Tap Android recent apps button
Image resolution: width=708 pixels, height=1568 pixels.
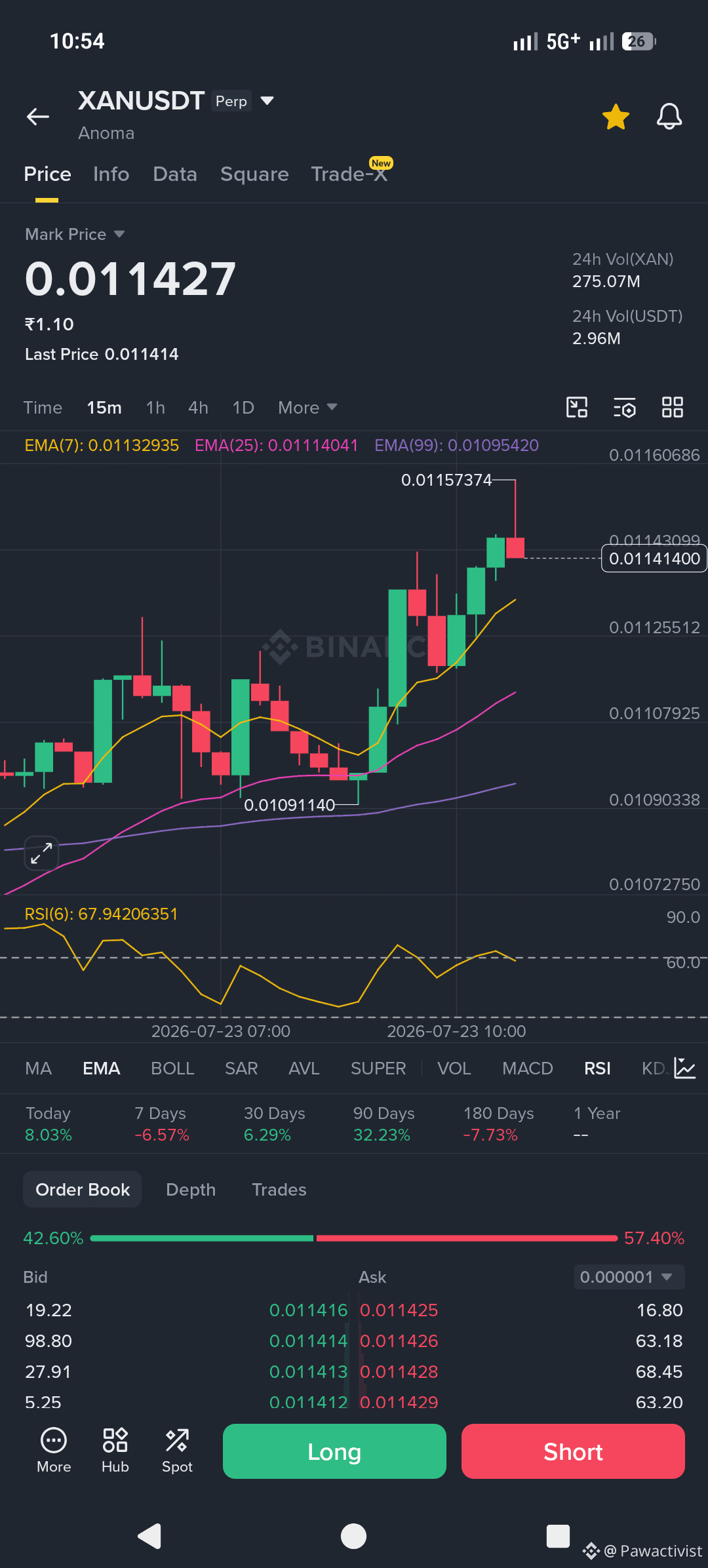point(558,1536)
